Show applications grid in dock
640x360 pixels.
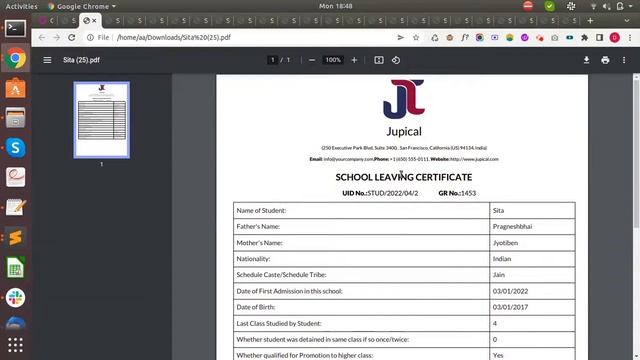coord(16,345)
